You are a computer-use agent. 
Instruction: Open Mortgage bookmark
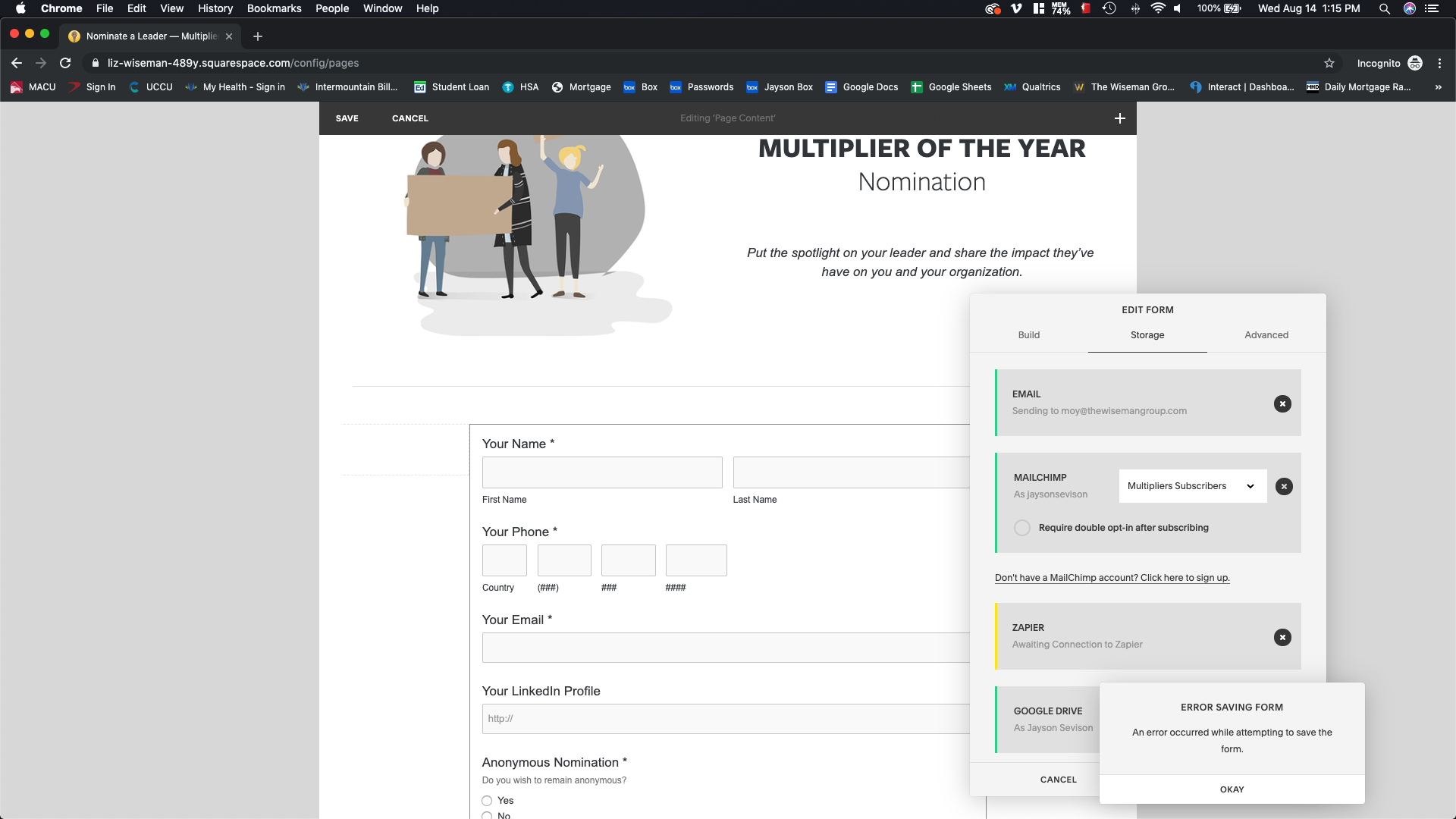[x=581, y=87]
